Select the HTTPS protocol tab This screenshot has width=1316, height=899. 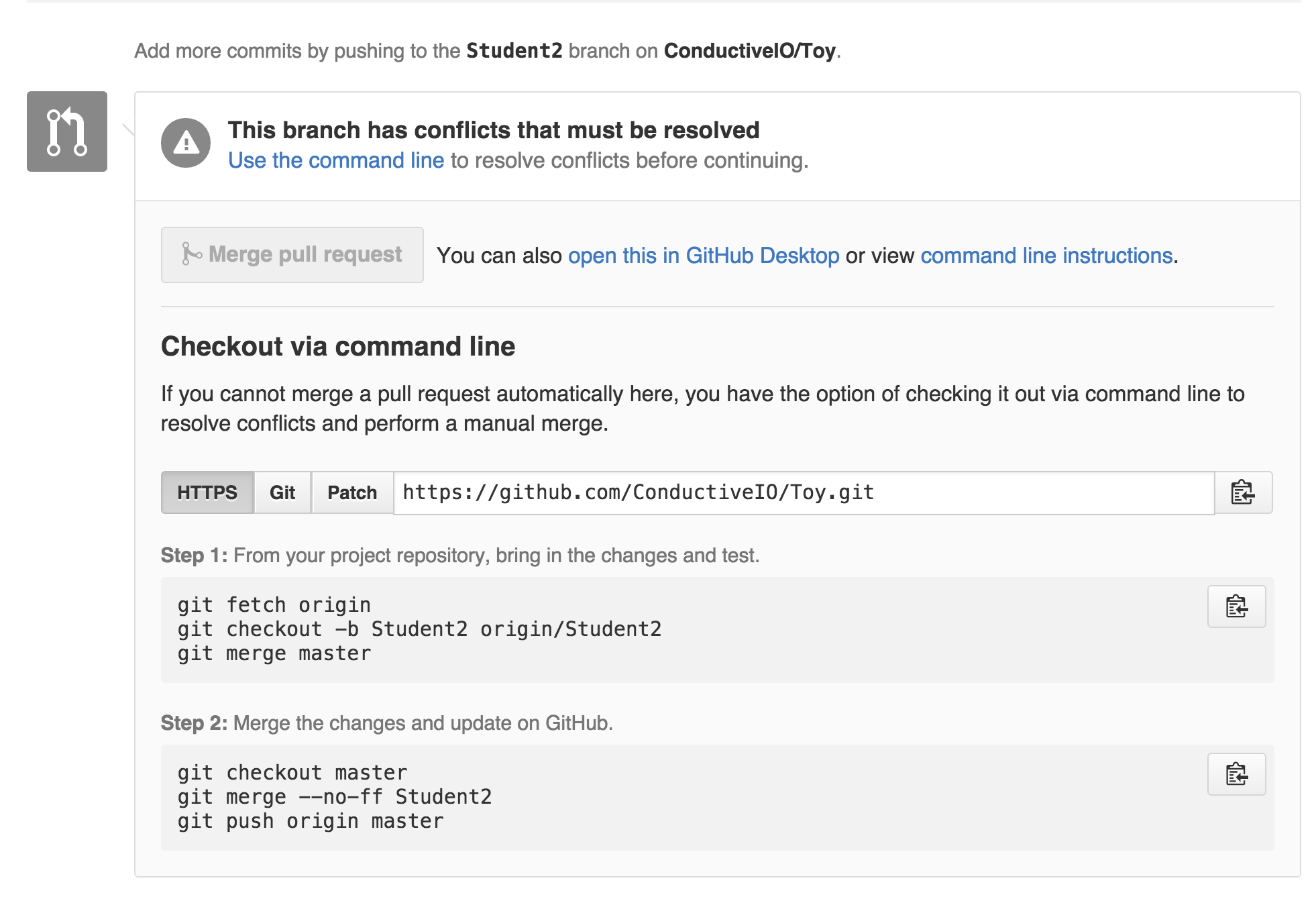point(207,492)
